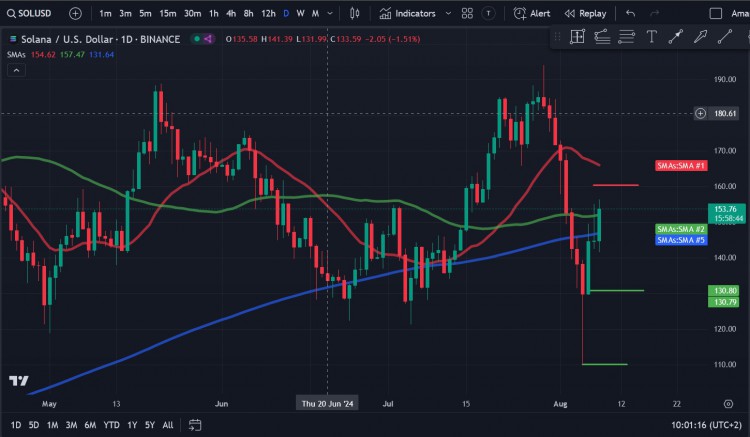Screen dimensions: 750x437
Task: Click the 130.80 green price label
Action: tap(725, 291)
